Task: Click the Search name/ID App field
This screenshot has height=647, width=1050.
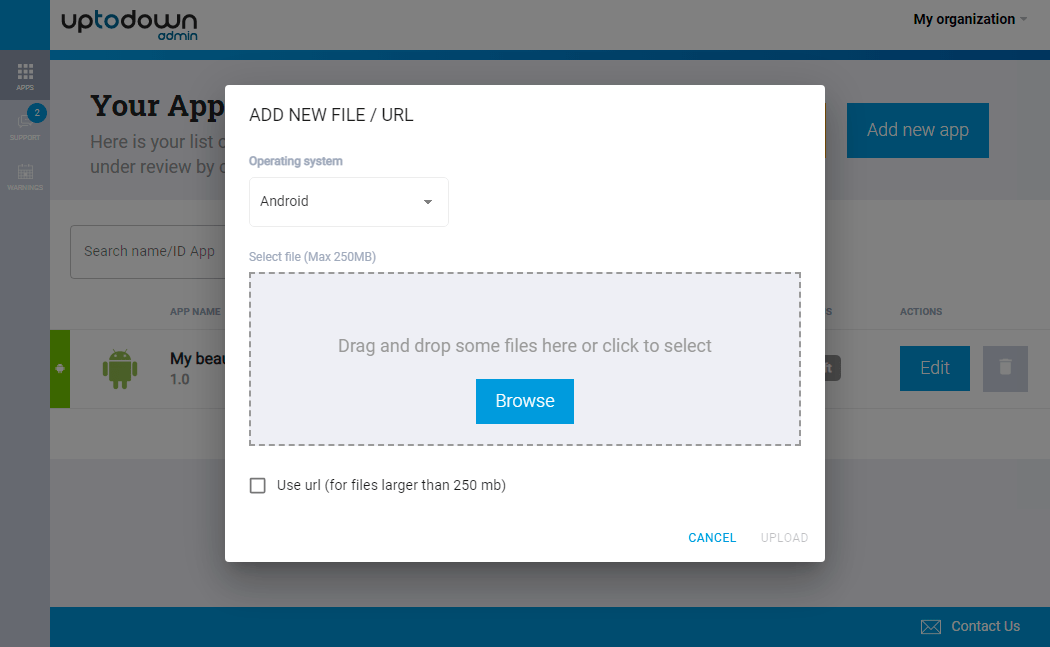Action: click(x=150, y=251)
